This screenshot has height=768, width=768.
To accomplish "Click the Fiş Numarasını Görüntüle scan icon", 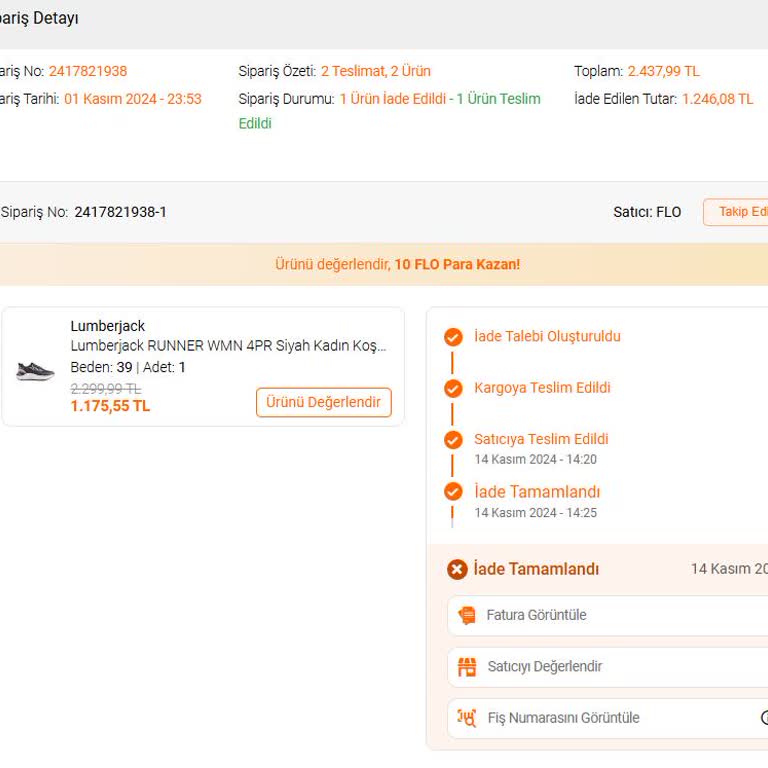I will 467,718.
